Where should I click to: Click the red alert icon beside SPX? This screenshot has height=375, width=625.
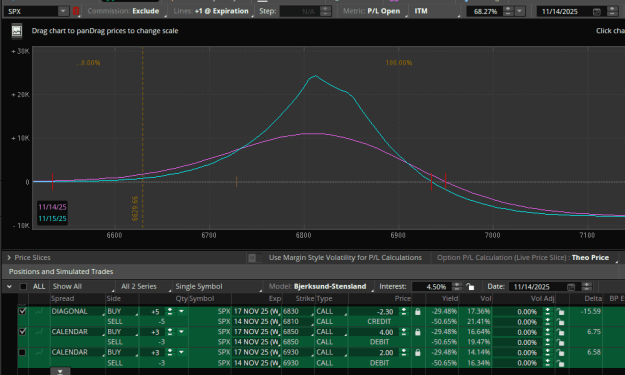click(x=76, y=11)
